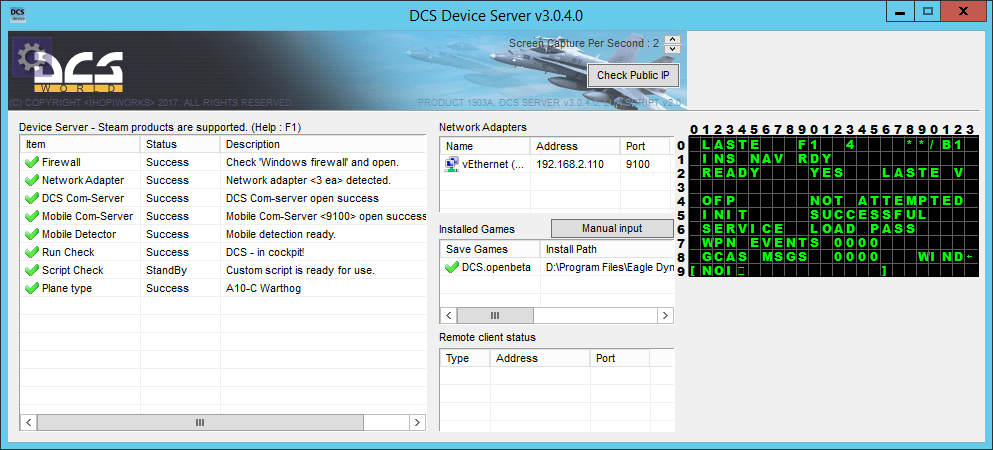Image resolution: width=993 pixels, height=450 pixels.
Task: Decrease Screen Capture Per Second value
Action: coord(674,49)
